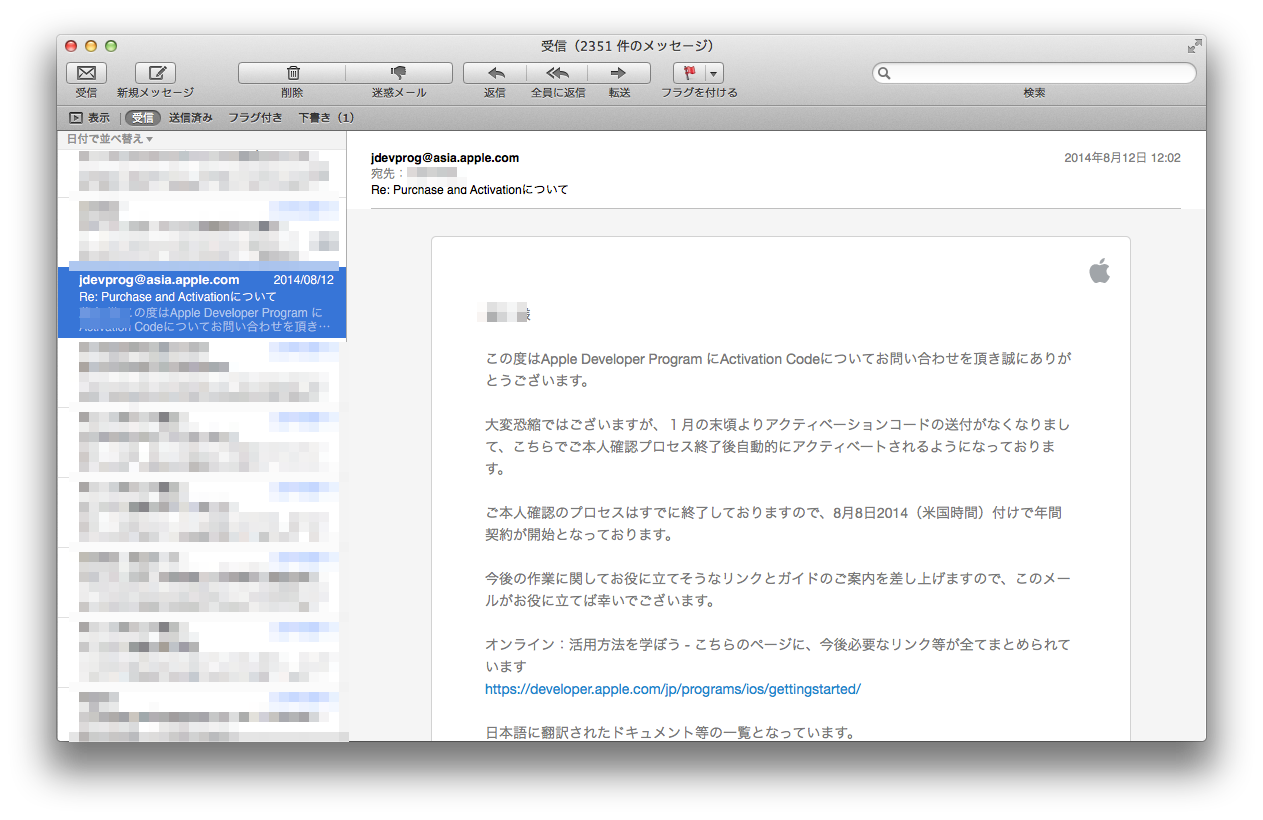The image size is (1263, 820).
Task: Click the 検索 search field
Action: [1034, 73]
